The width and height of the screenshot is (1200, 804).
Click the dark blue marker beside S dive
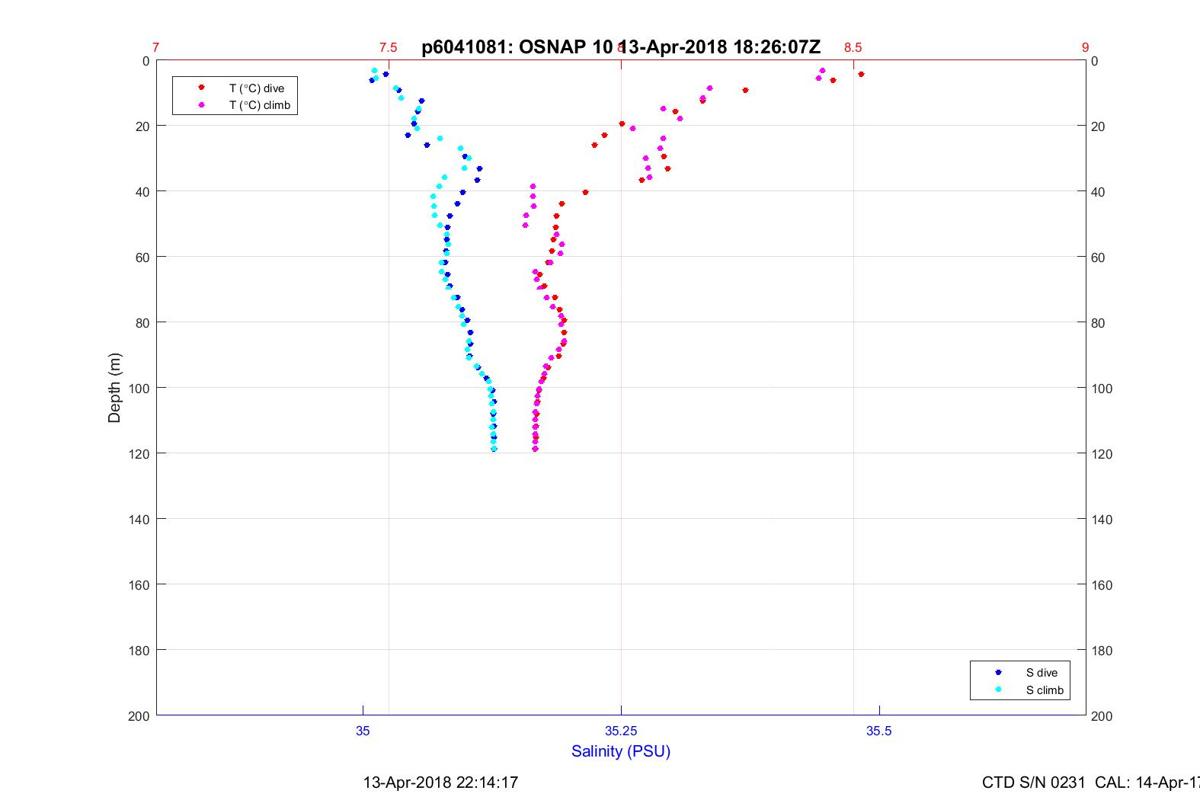point(998,673)
